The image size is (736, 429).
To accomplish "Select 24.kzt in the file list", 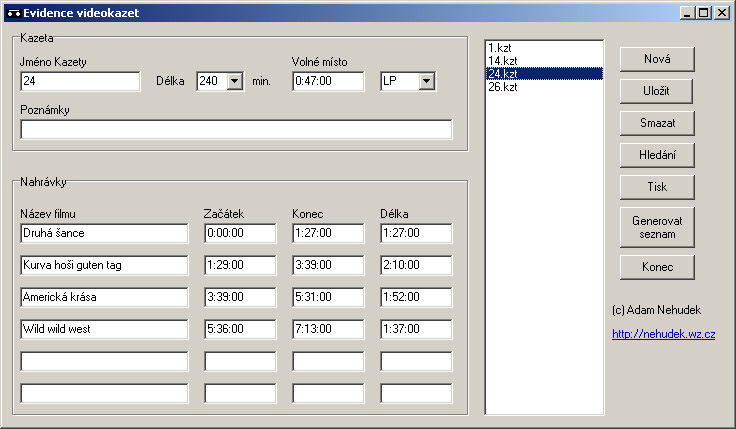I will (x=544, y=74).
